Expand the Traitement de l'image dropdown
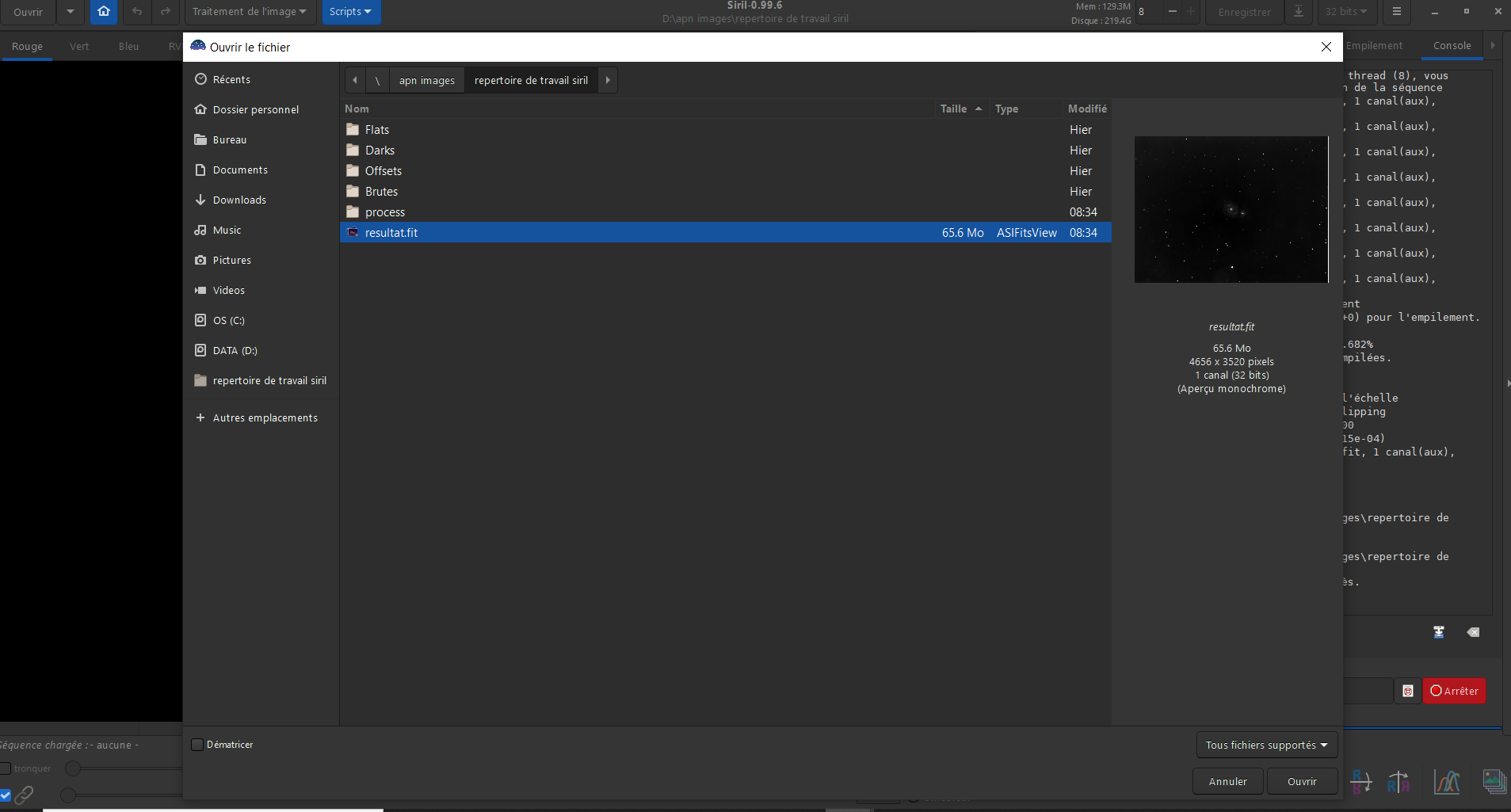The image size is (1511, 812). click(250, 11)
